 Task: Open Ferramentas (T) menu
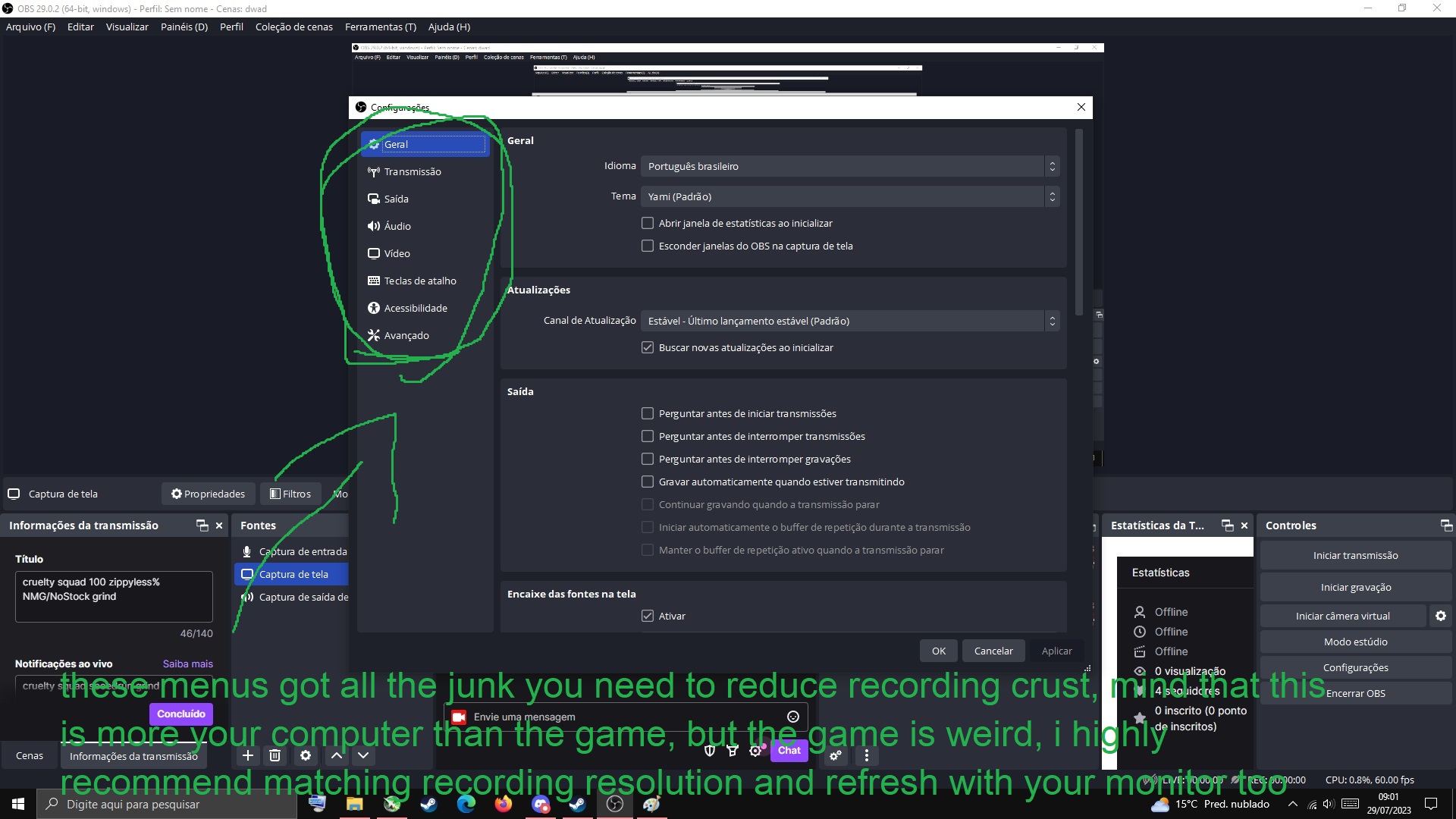coord(380,27)
